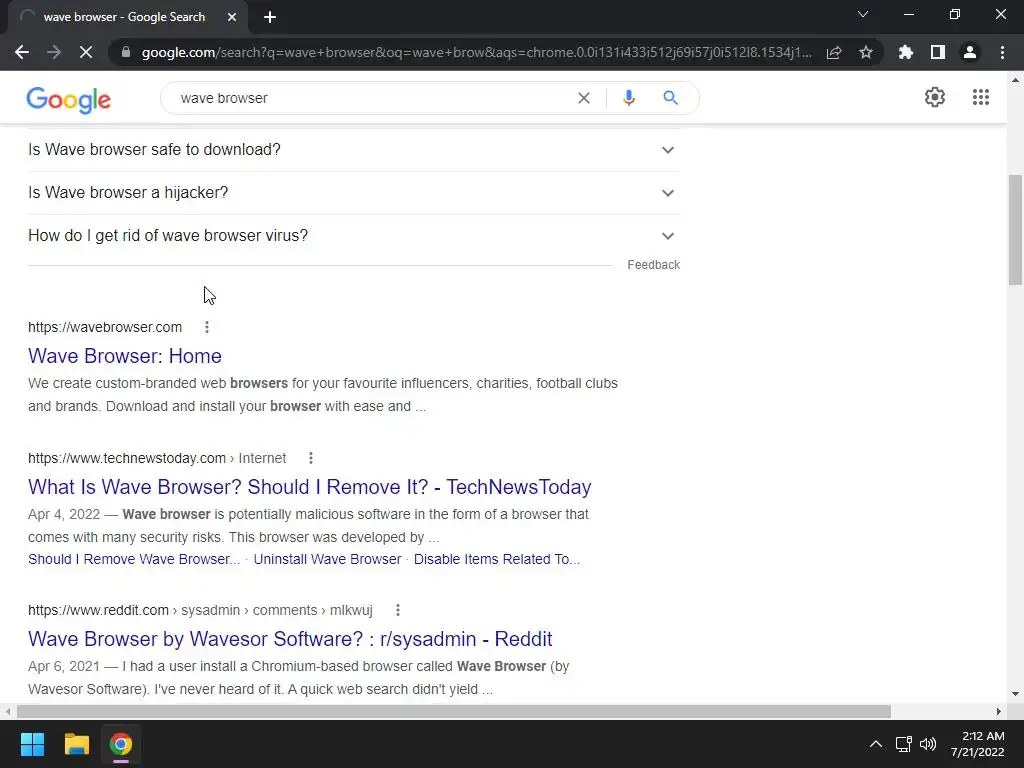Open File Explorer from the taskbar
Image resolution: width=1024 pixels, height=768 pixels.
76,744
